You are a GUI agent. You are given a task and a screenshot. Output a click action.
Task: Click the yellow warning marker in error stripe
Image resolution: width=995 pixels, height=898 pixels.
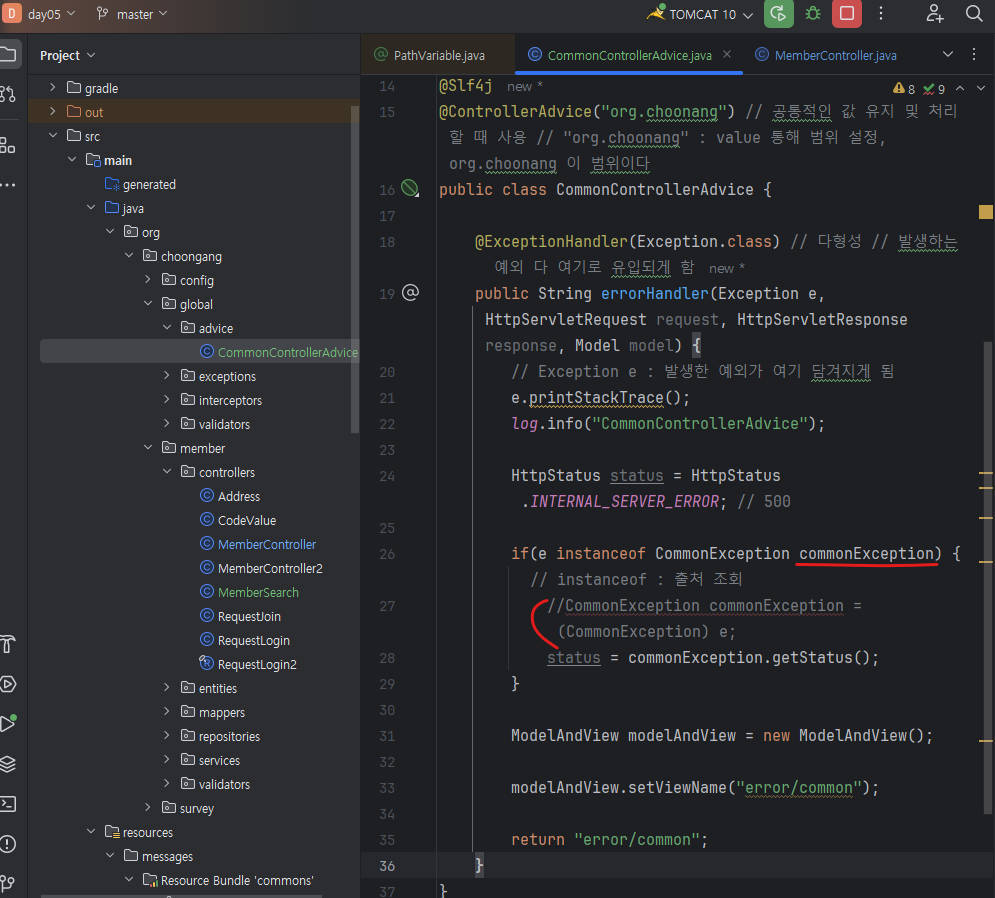(x=985, y=211)
